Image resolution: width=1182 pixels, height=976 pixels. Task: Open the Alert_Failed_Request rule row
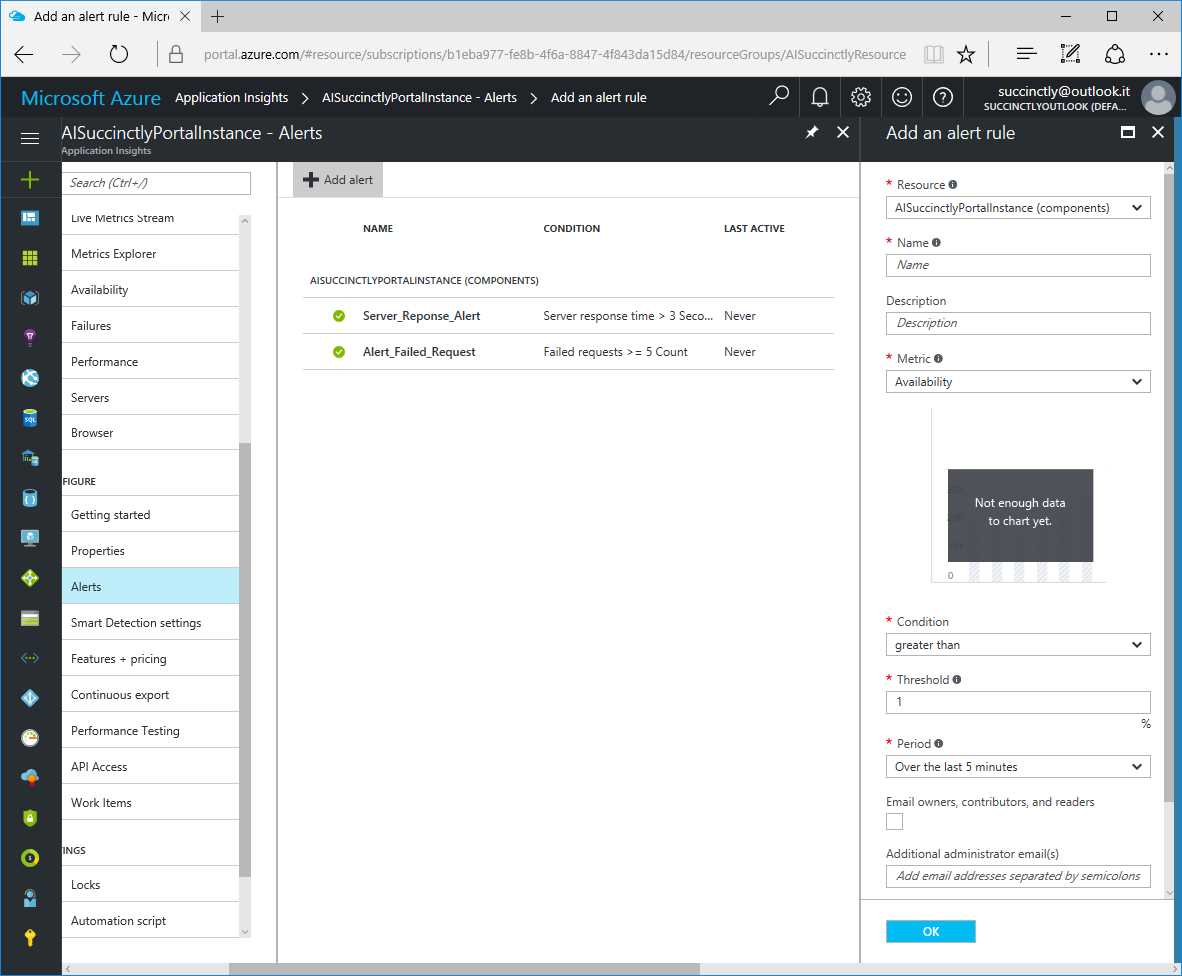[x=568, y=352]
